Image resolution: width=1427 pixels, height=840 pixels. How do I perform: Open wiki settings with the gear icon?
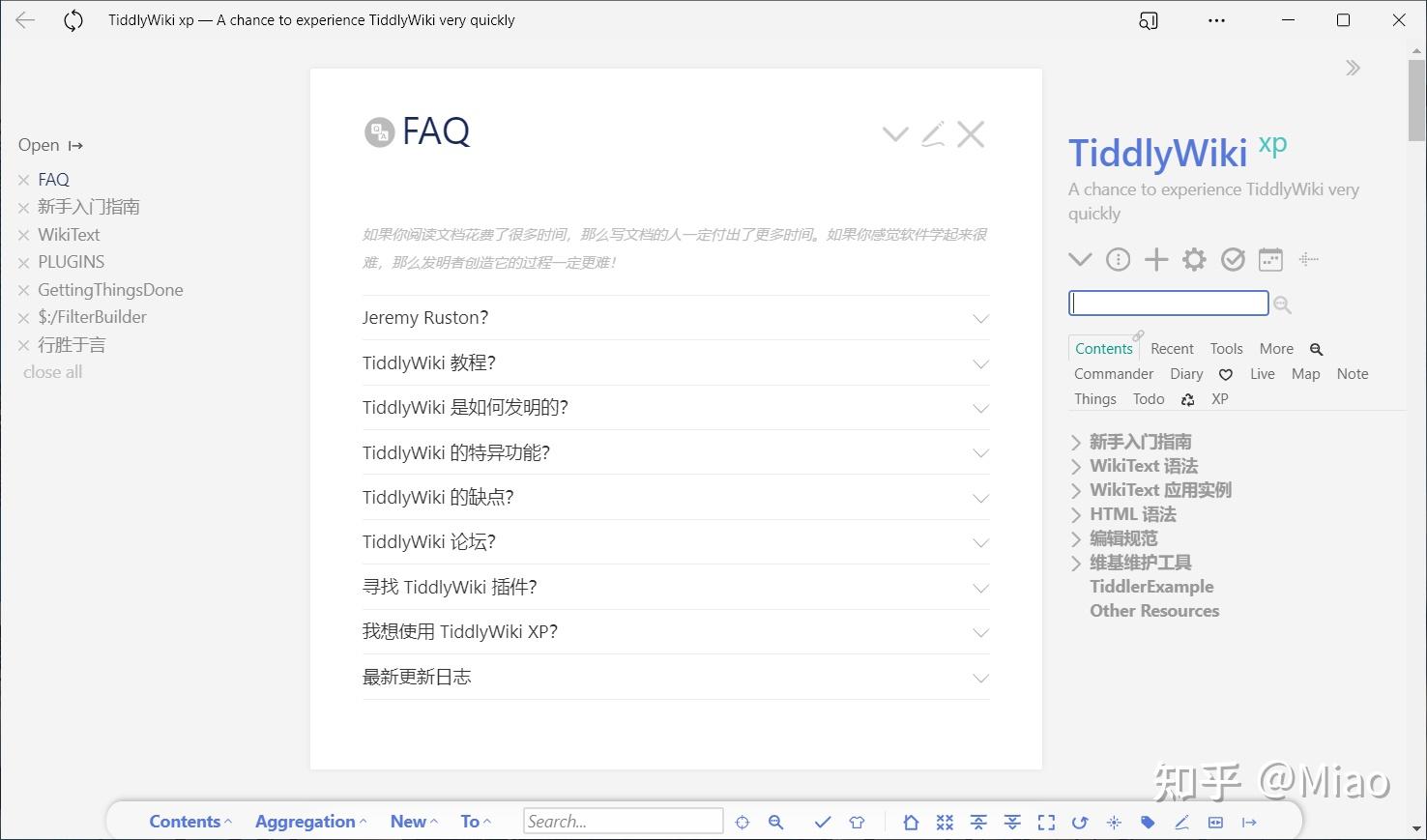coord(1194,259)
